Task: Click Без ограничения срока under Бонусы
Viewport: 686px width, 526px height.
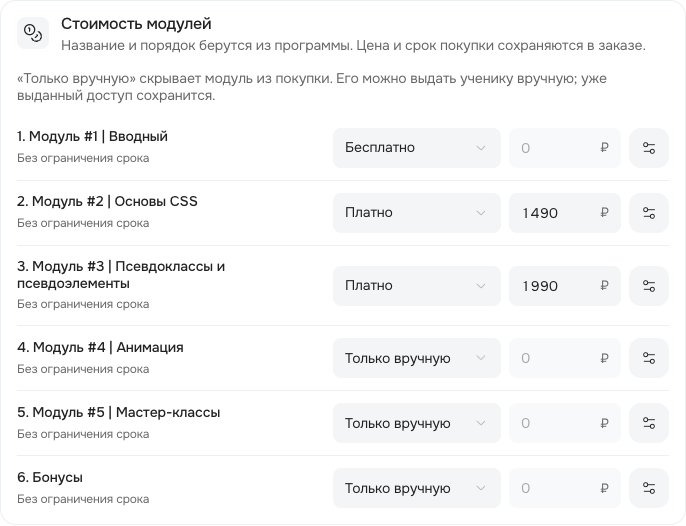Action: pyautogui.click(x=83, y=499)
